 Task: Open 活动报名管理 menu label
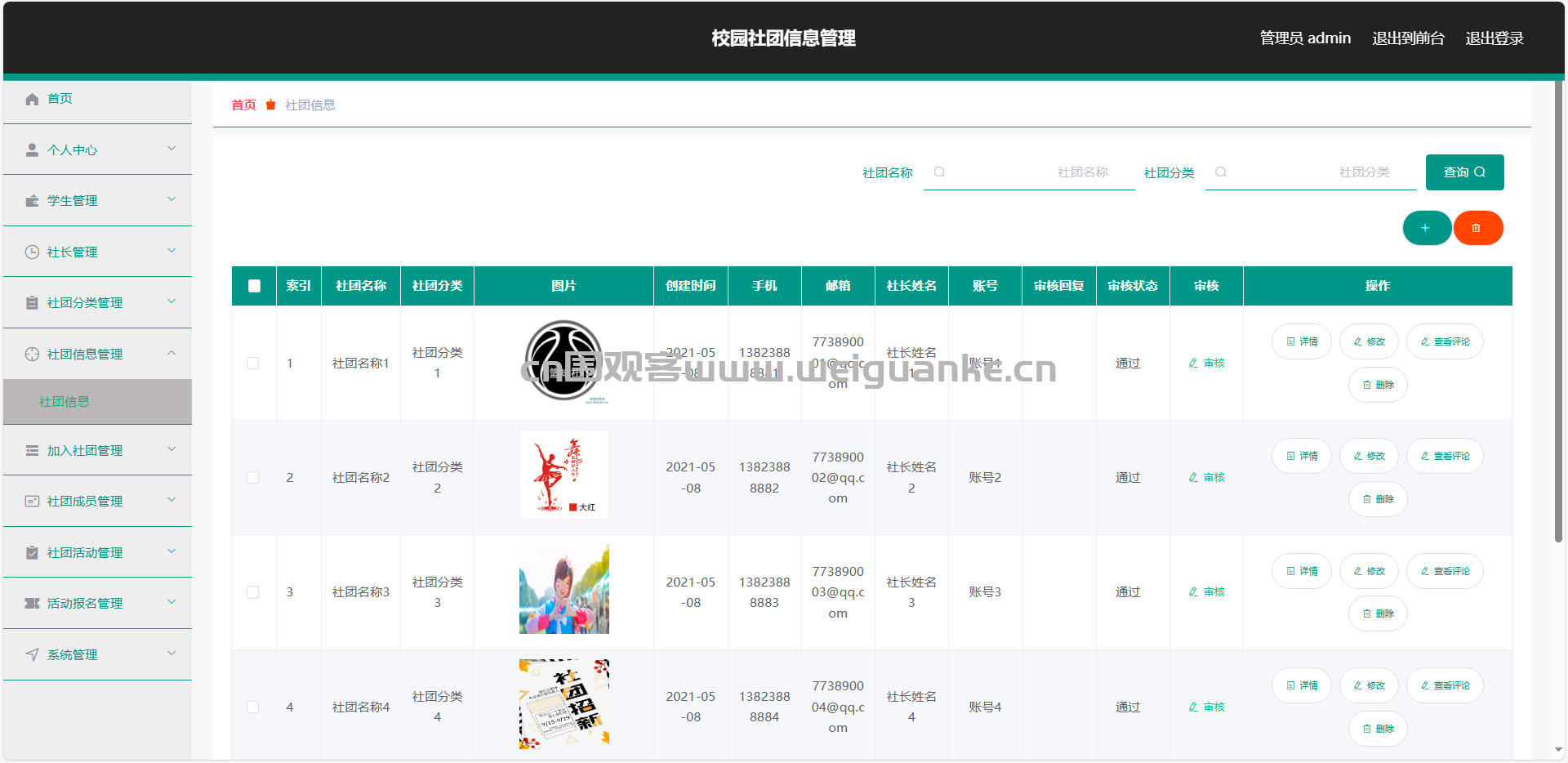pyautogui.click(x=85, y=604)
